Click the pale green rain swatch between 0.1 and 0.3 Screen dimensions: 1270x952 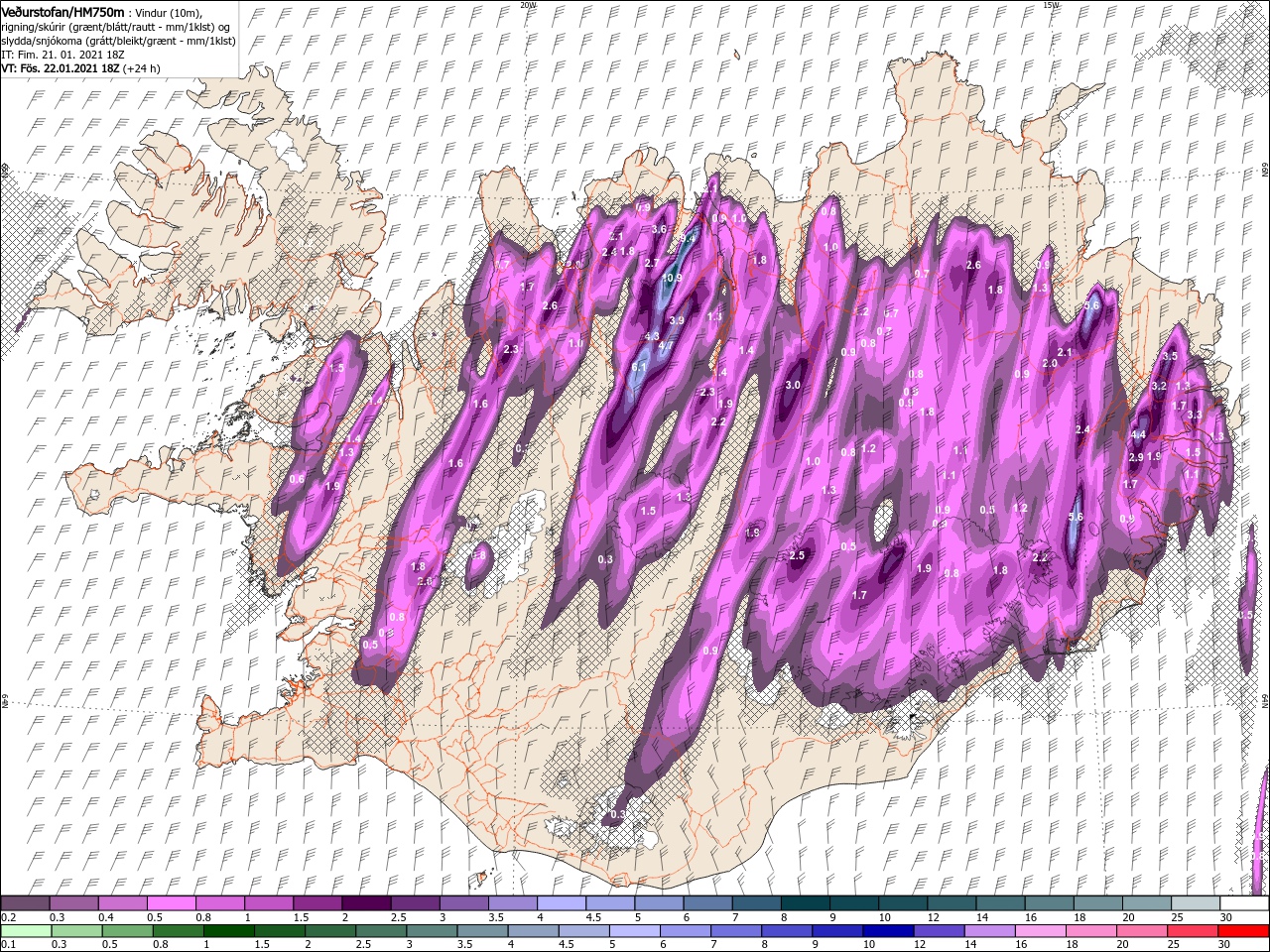25,931
